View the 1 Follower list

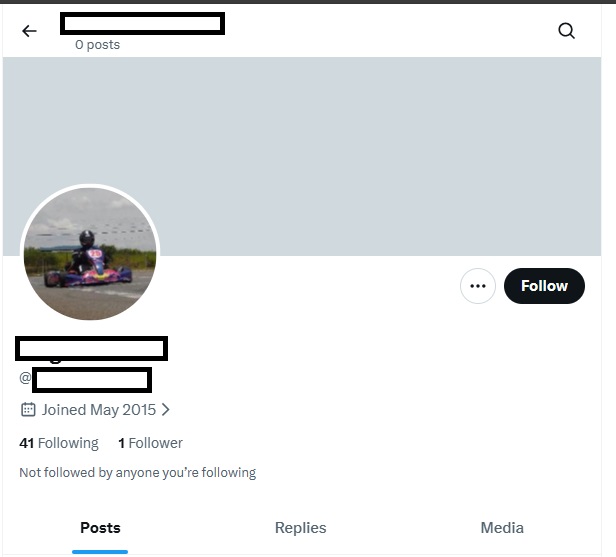[150, 443]
